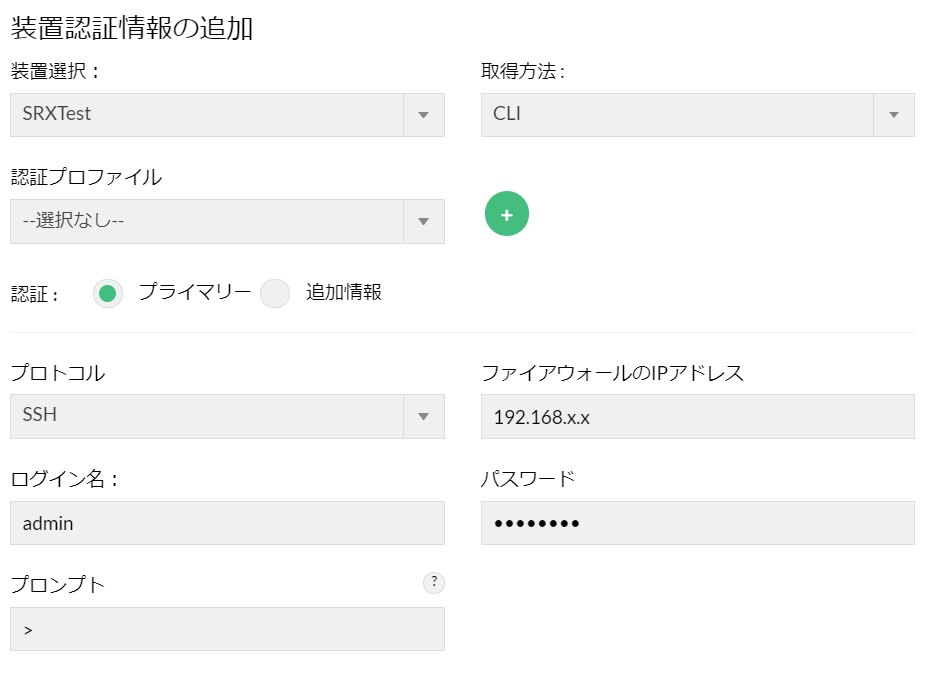The width and height of the screenshot is (934, 678).
Task: Click the ファイアウォールのIPアドレス label
Action: [x=612, y=374]
